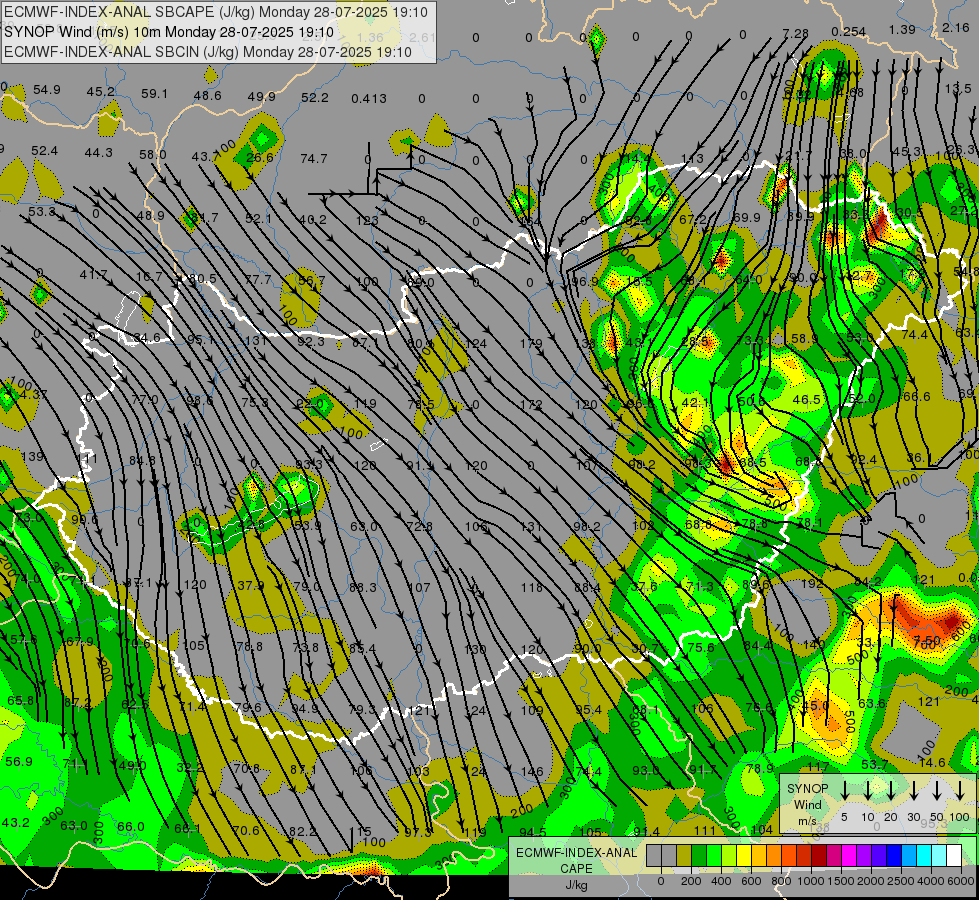
Task: Pick the bright green CAPE legend swatch
Action: pyautogui.click(x=714, y=855)
